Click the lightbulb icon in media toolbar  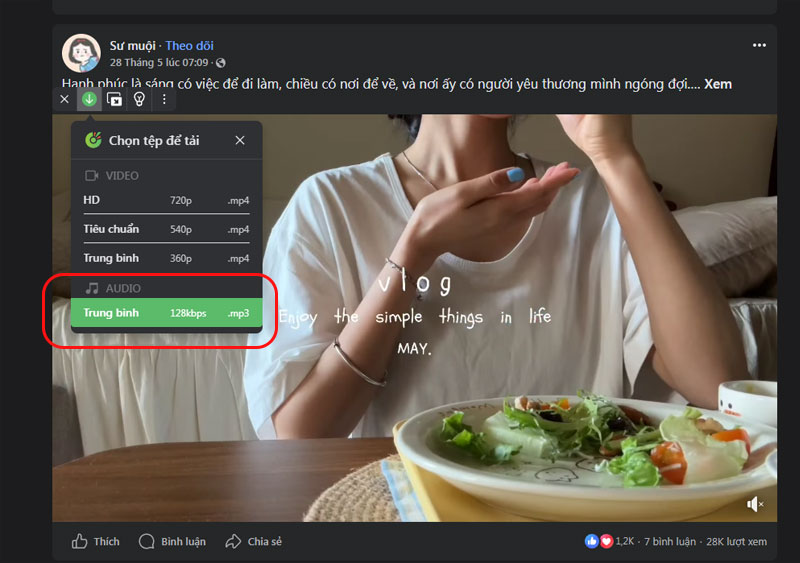pos(139,99)
